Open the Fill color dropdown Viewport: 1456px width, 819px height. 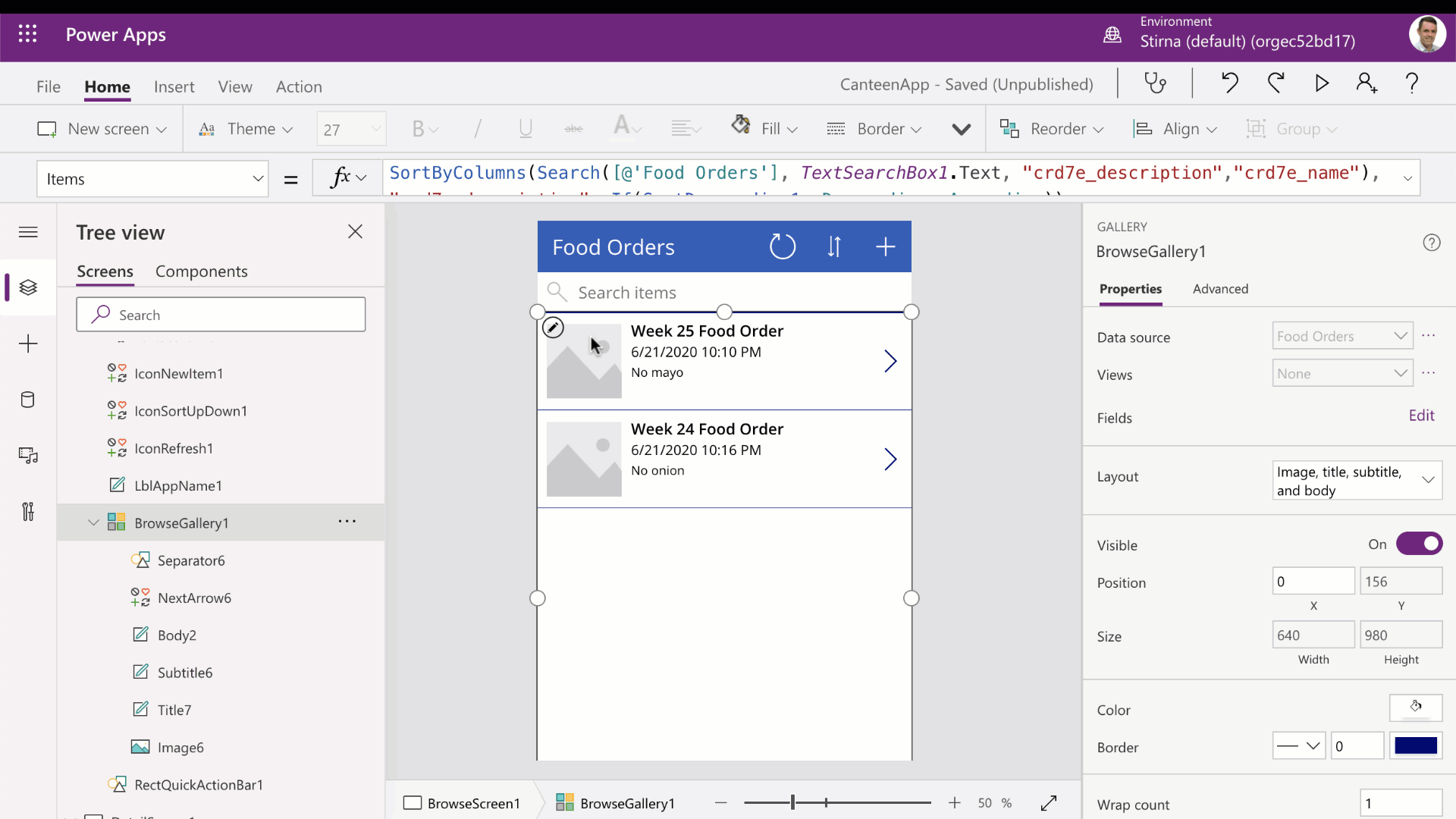click(x=764, y=129)
